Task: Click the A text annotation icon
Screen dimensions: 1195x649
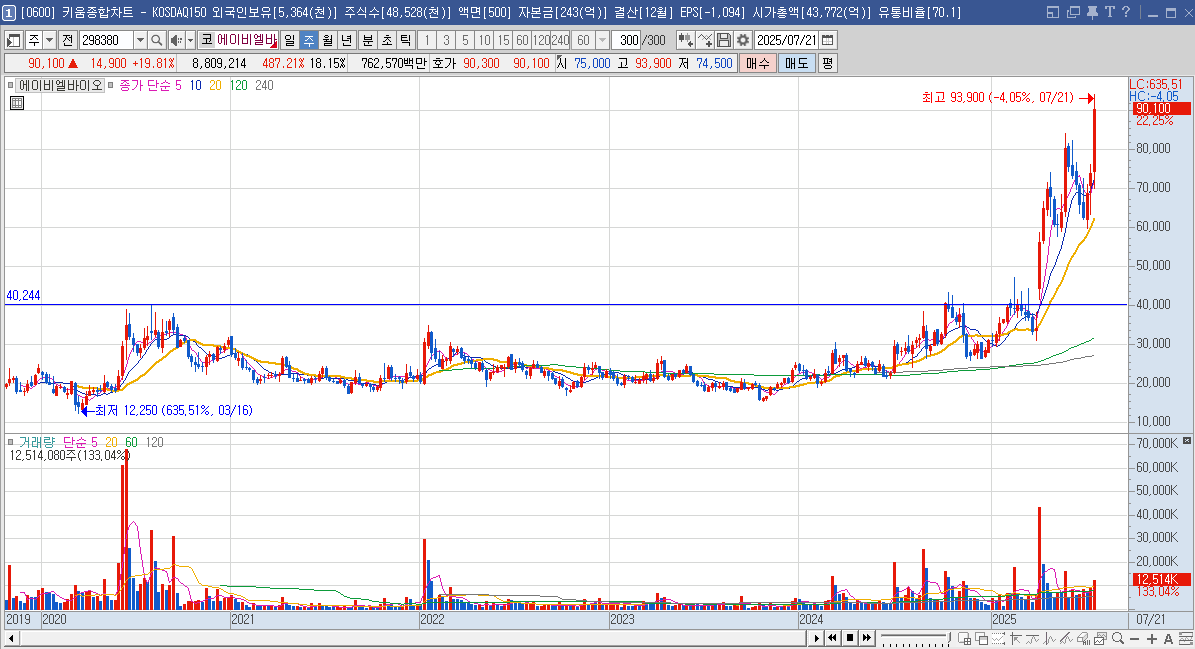Action: 1168,638
